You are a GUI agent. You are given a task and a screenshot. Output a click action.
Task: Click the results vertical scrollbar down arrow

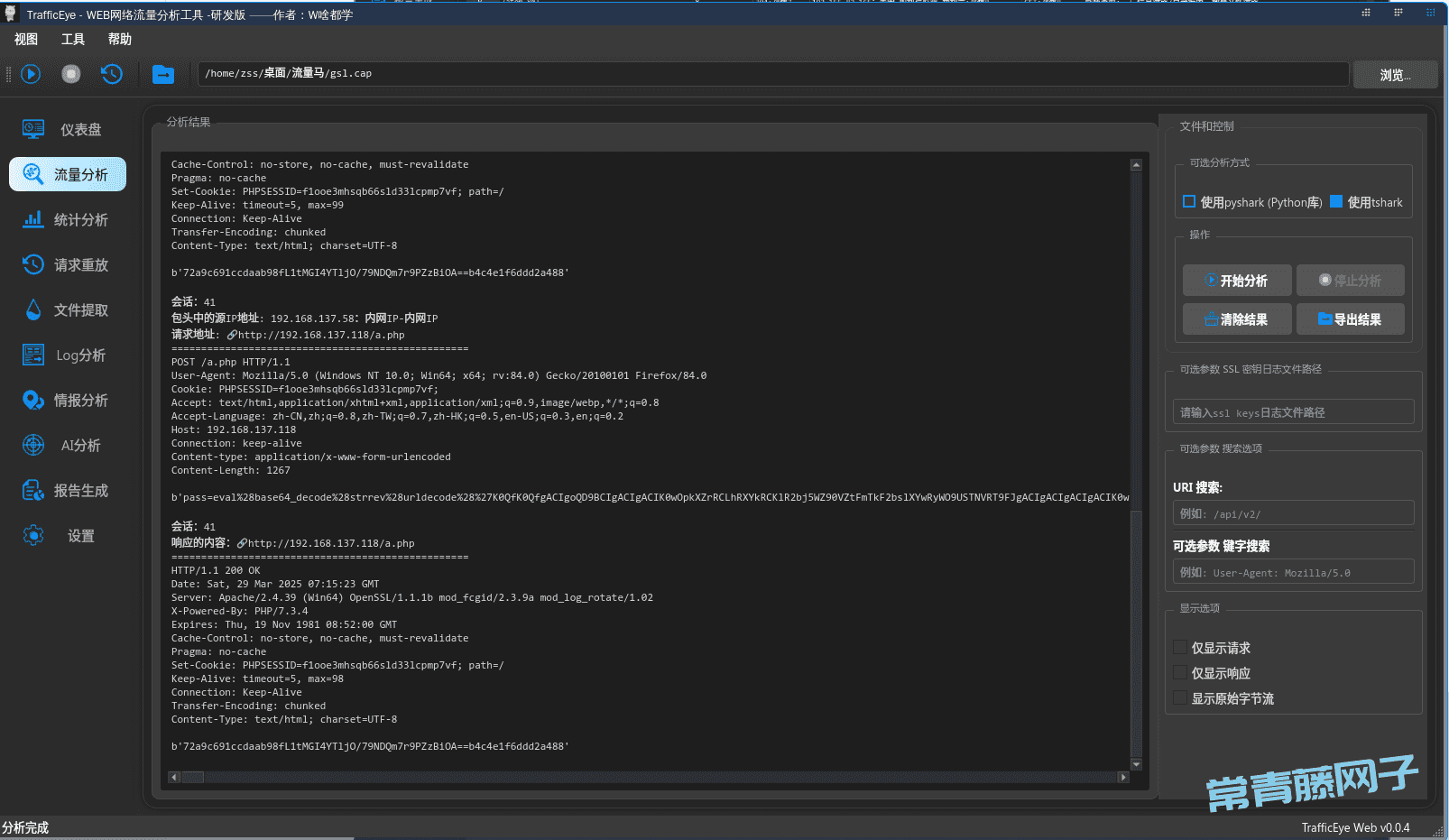tap(1136, 764)
